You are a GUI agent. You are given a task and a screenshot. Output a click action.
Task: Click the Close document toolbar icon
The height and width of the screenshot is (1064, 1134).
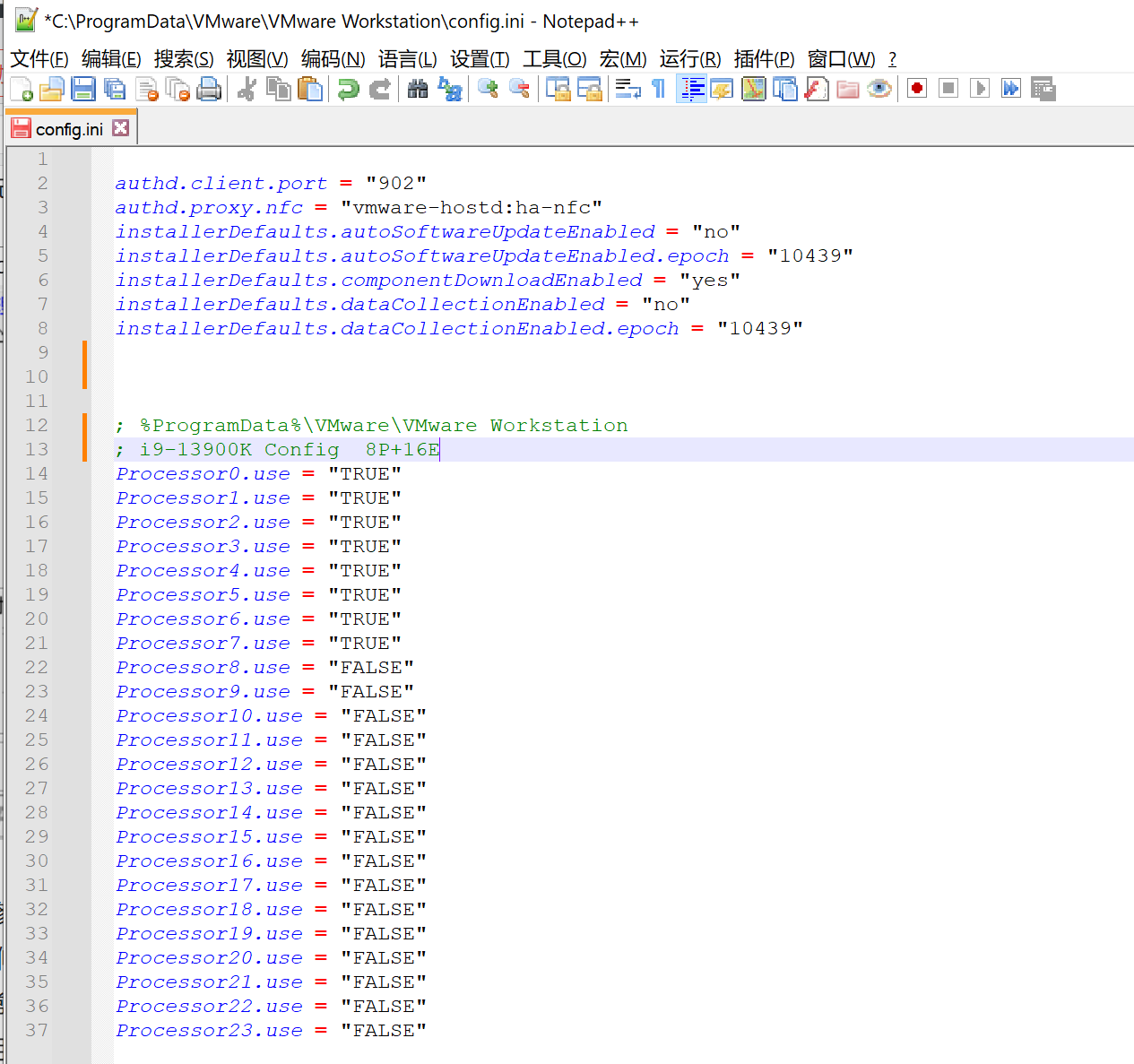[147, 89]
